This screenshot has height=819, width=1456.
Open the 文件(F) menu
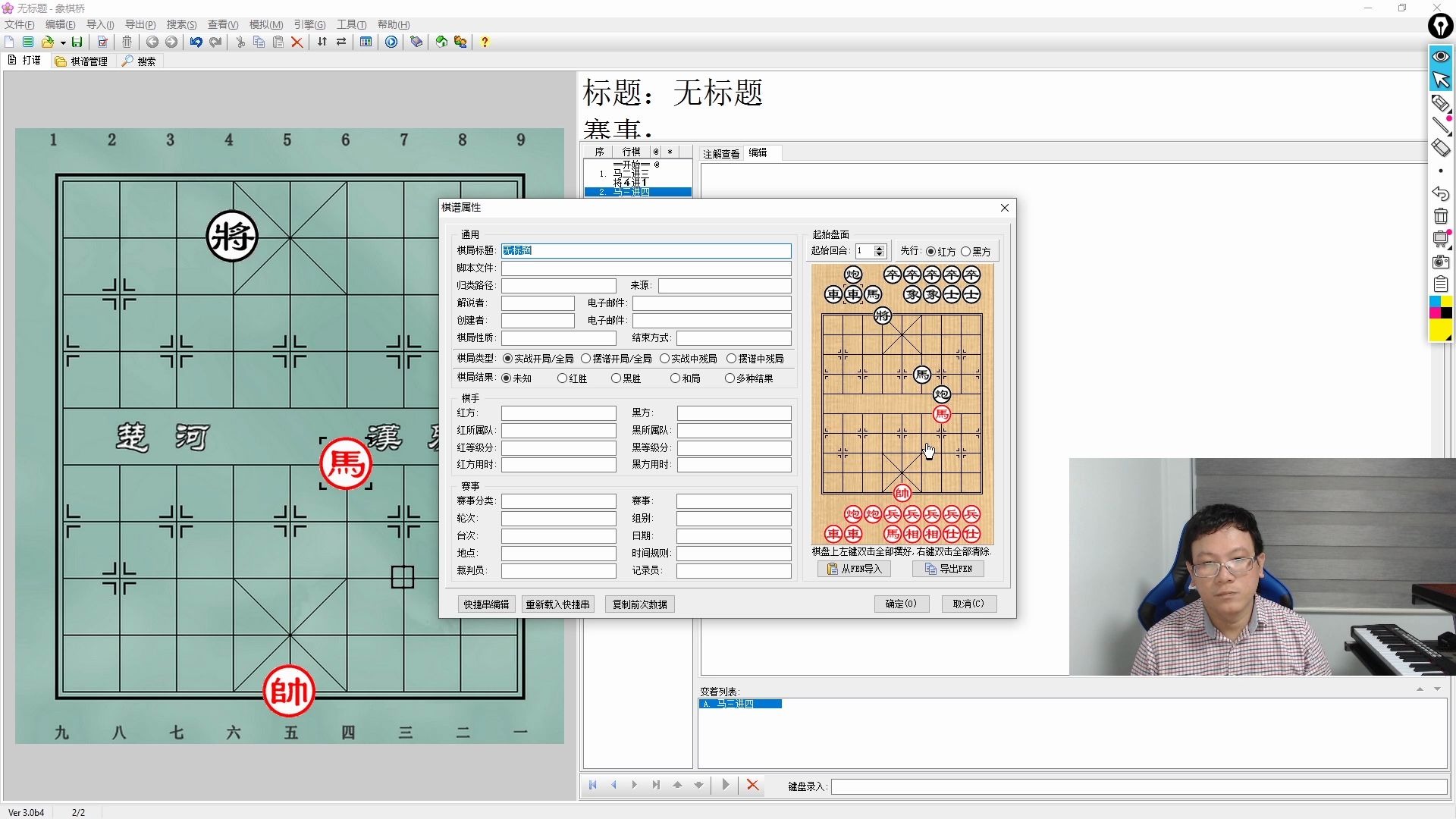20,25
